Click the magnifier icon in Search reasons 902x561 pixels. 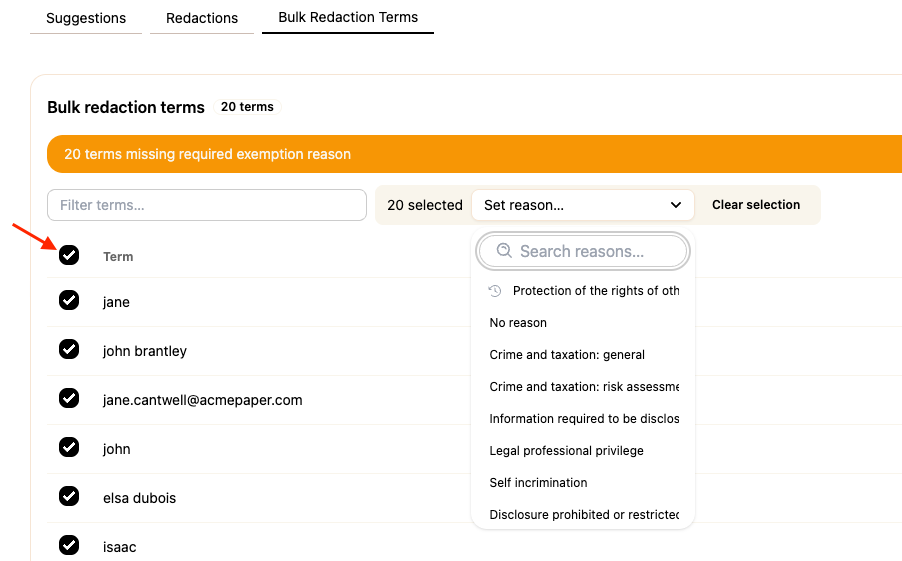[x=504, y=250]
